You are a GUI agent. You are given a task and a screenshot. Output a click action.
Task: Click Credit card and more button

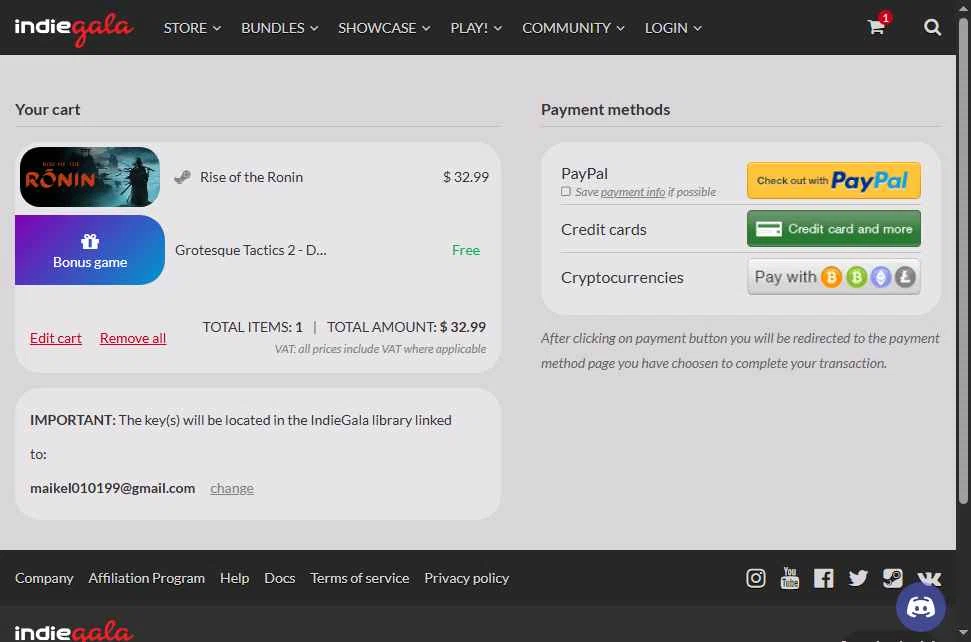(834, 228)
